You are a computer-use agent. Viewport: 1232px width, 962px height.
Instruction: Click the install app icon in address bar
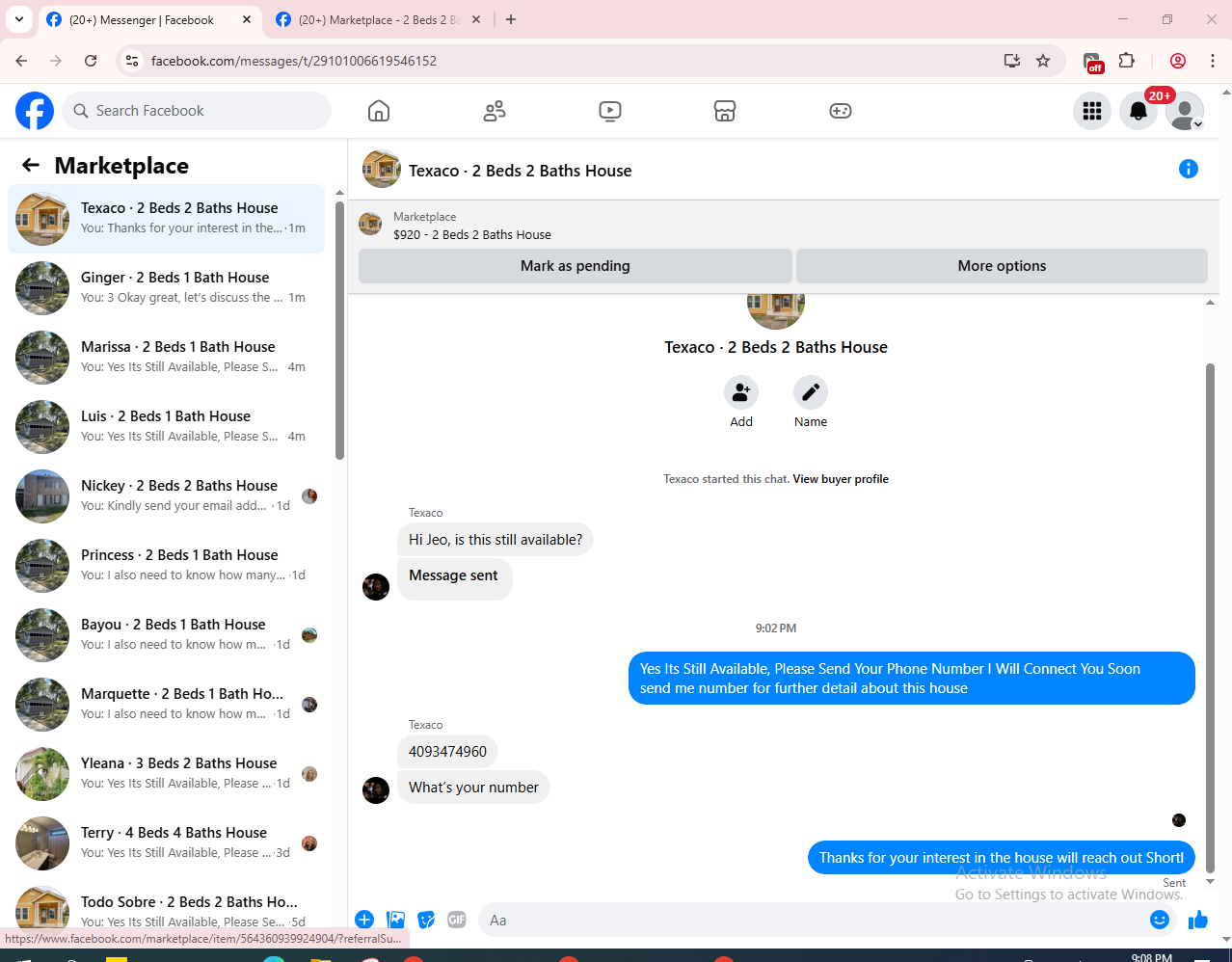pos(1012,61)
